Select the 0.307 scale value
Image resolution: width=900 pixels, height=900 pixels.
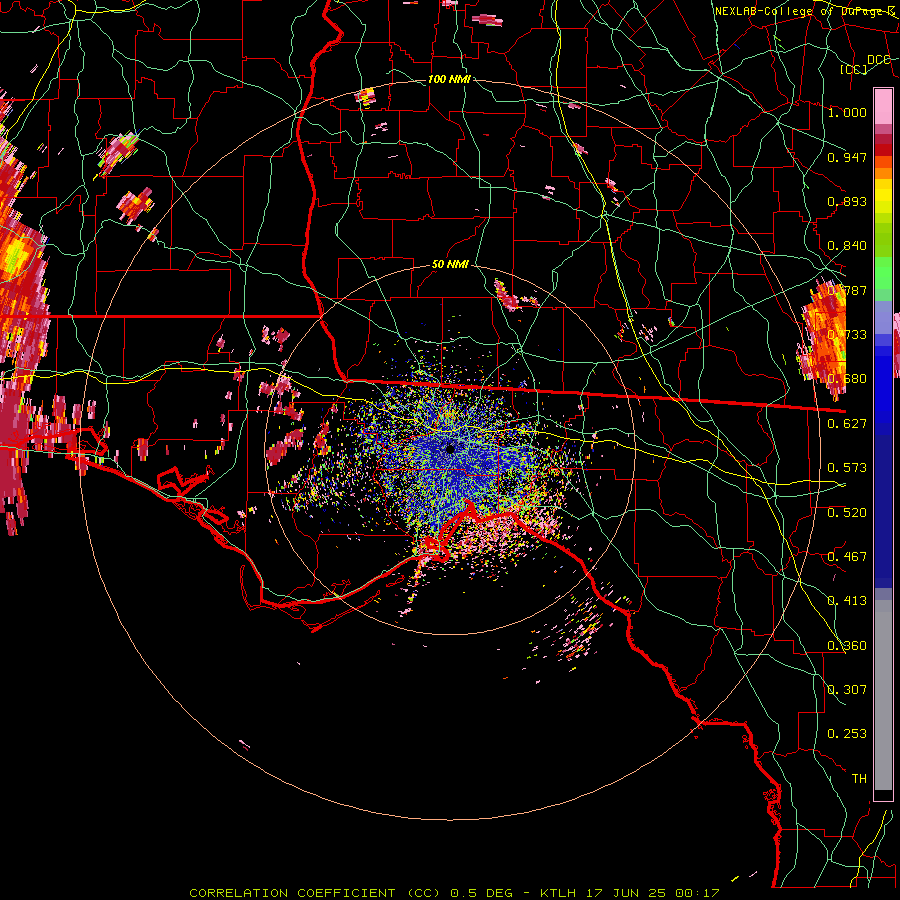(847, 689)
